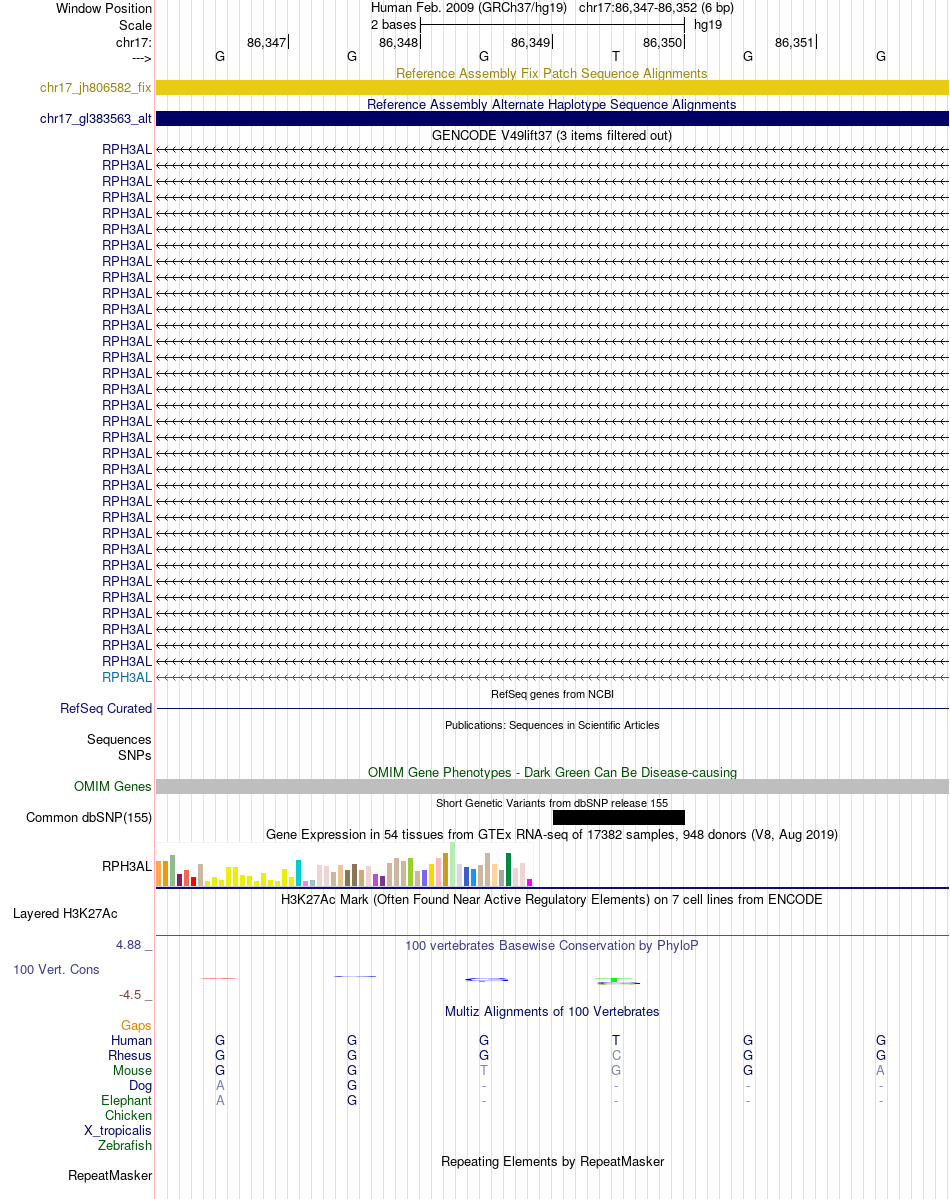Select the 'Mouse' alignment row label
This screenshot has width=950, height=1199.
point(132,1071)
